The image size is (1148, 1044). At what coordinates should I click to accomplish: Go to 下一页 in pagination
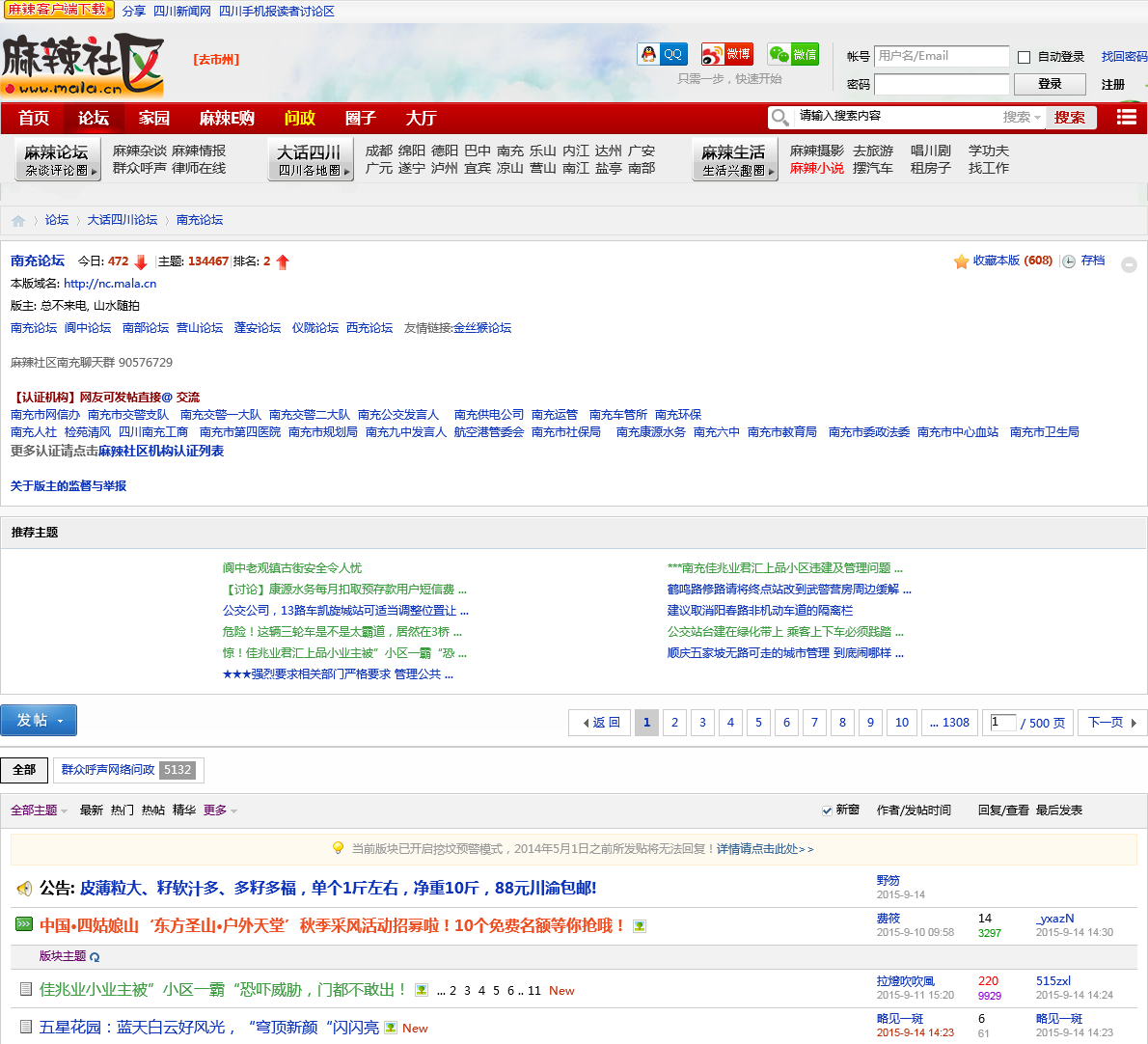pyautogui.click(x=1112, y=723)
